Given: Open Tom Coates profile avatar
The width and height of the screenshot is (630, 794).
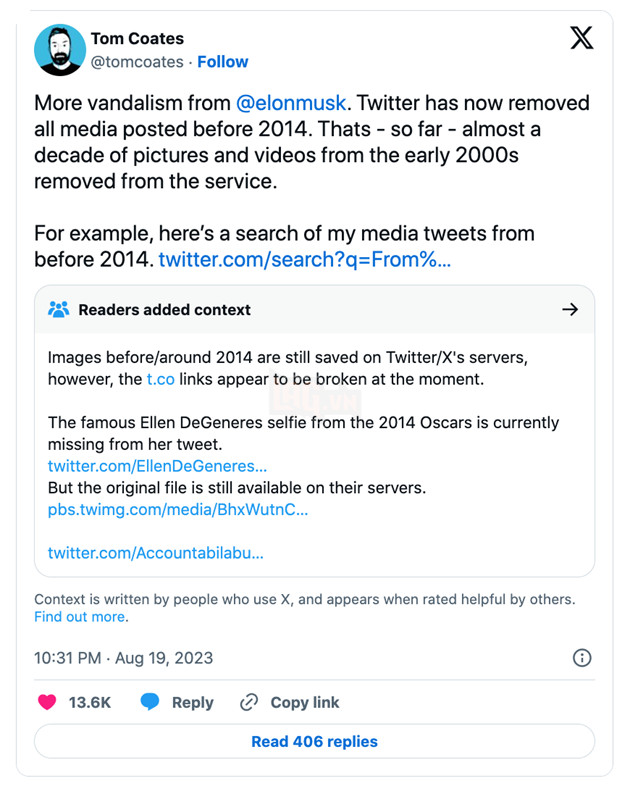Looking at the screenshot, I should (59, 50).
